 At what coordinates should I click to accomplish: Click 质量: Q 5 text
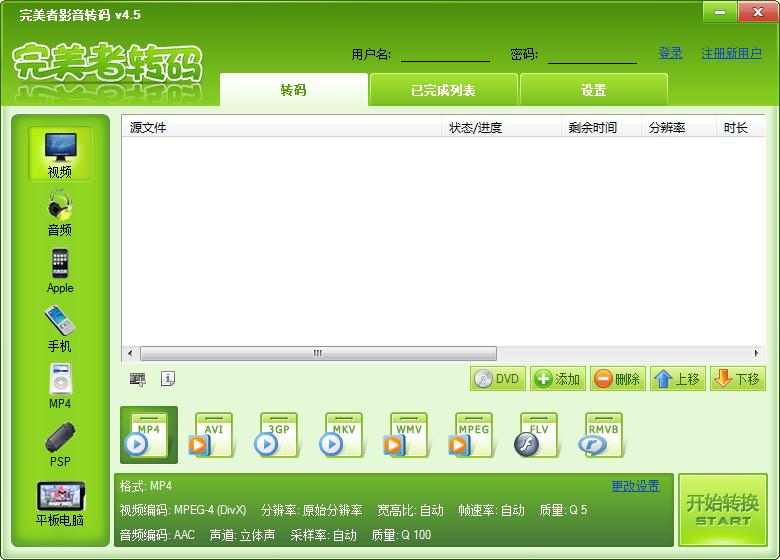(564, 510)
